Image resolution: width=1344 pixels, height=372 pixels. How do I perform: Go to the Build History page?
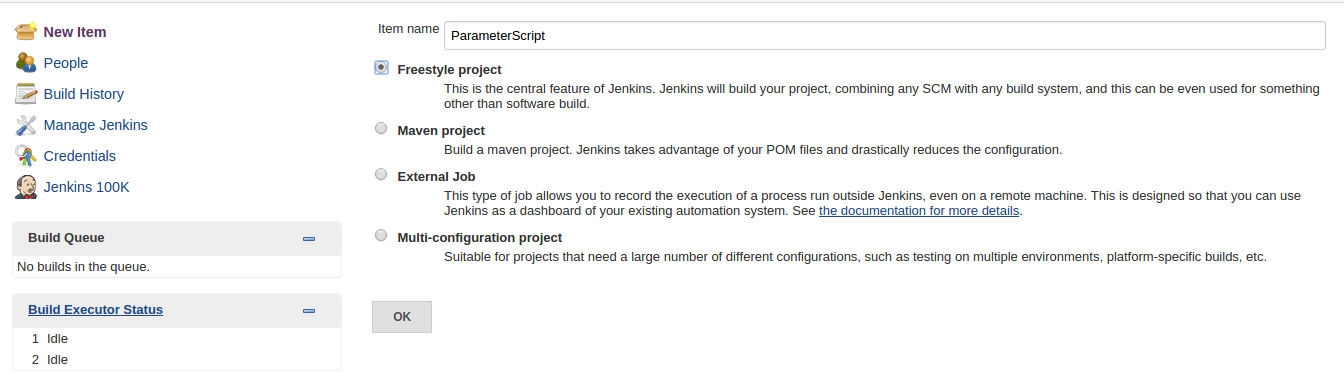(84, 94)
